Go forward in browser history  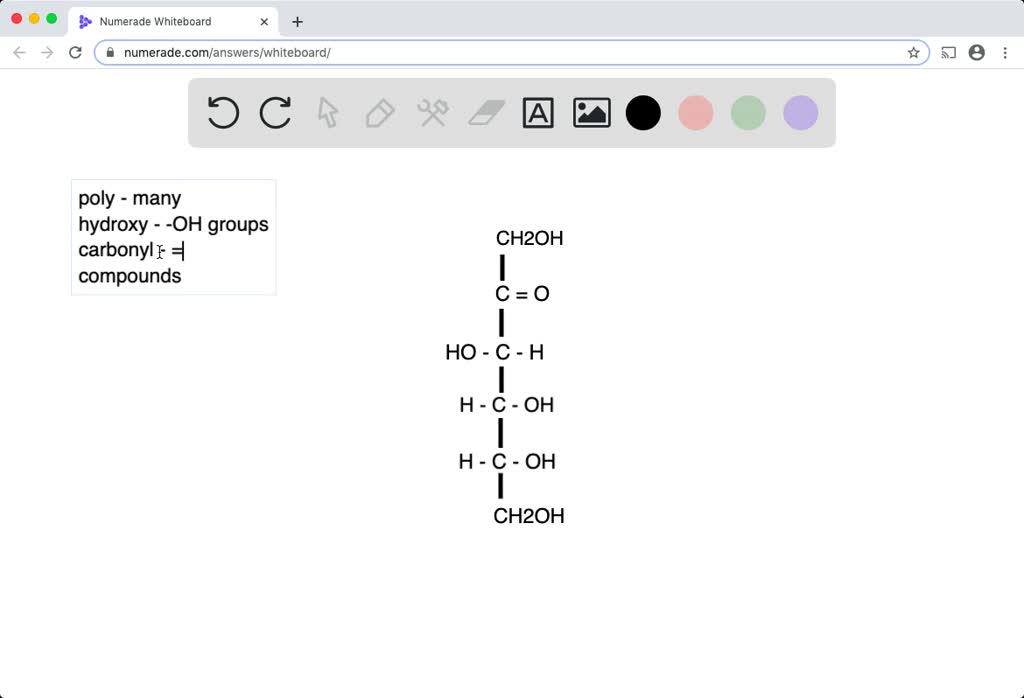[x=47, y=52]
